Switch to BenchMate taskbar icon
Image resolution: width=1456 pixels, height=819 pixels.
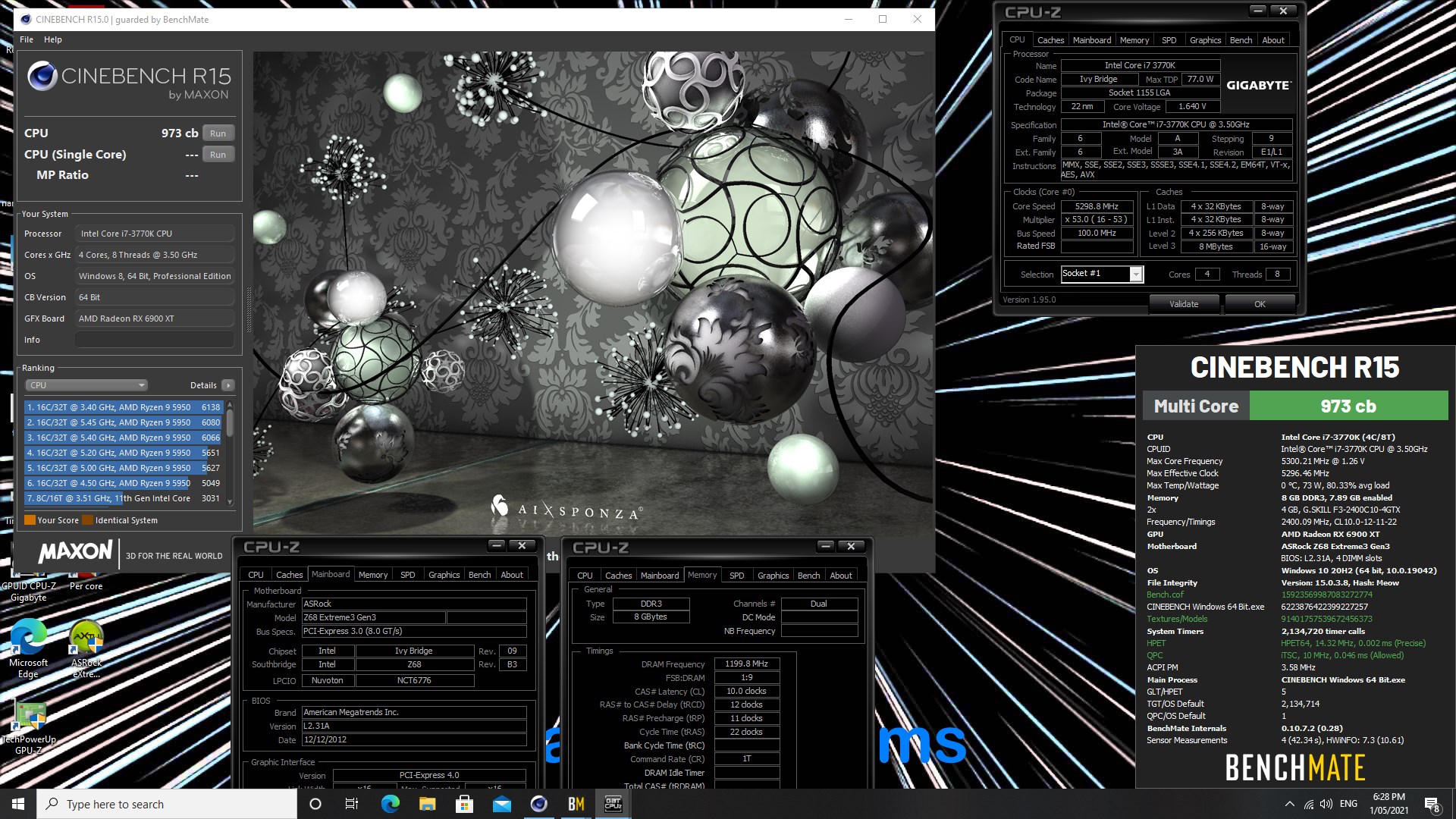(x=576, y=804)
